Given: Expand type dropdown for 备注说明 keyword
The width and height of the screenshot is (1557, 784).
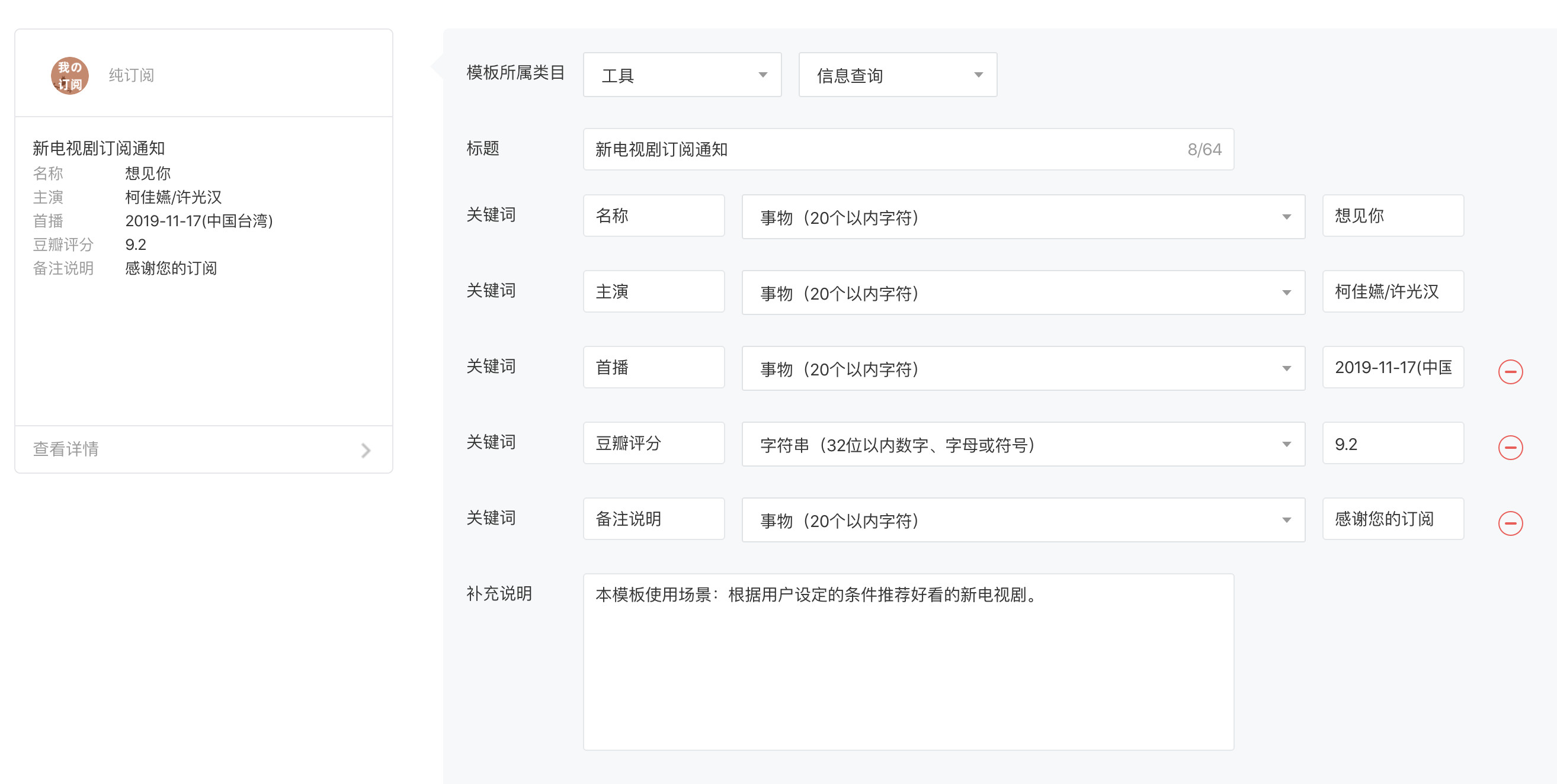Looking at the screenshot, I should point(1023,520).
